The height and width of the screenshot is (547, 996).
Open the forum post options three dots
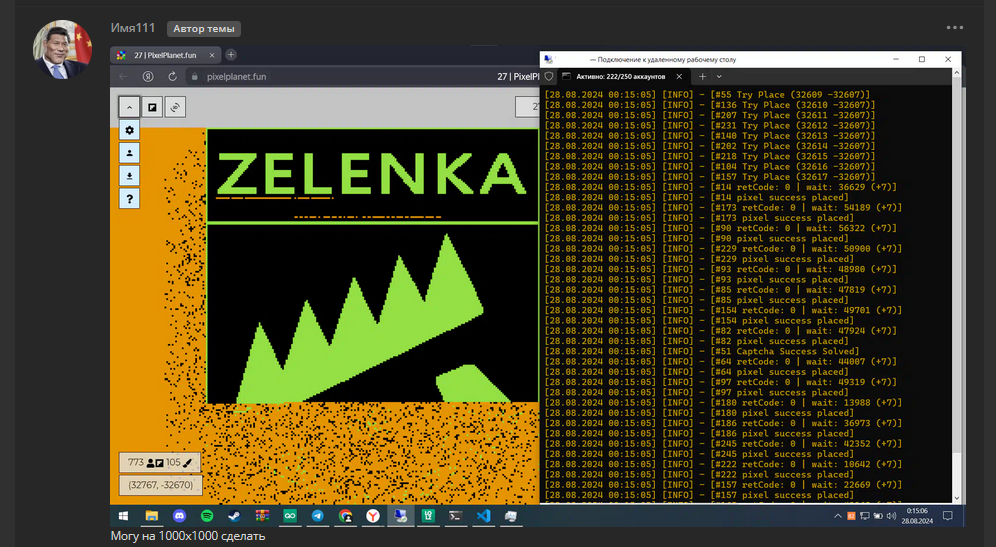coord(955,27)
